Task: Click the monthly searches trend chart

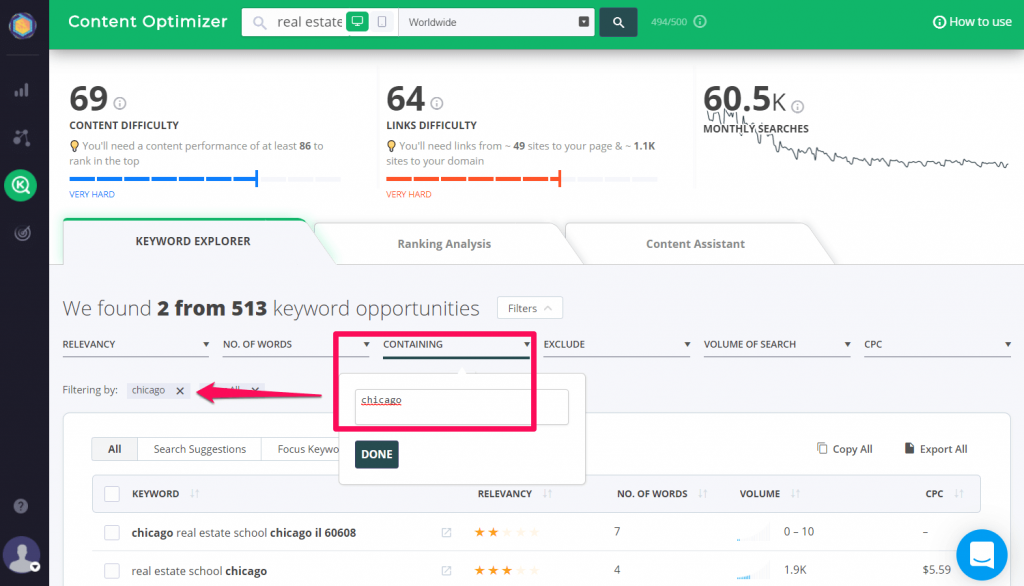Action: (857, 140)
